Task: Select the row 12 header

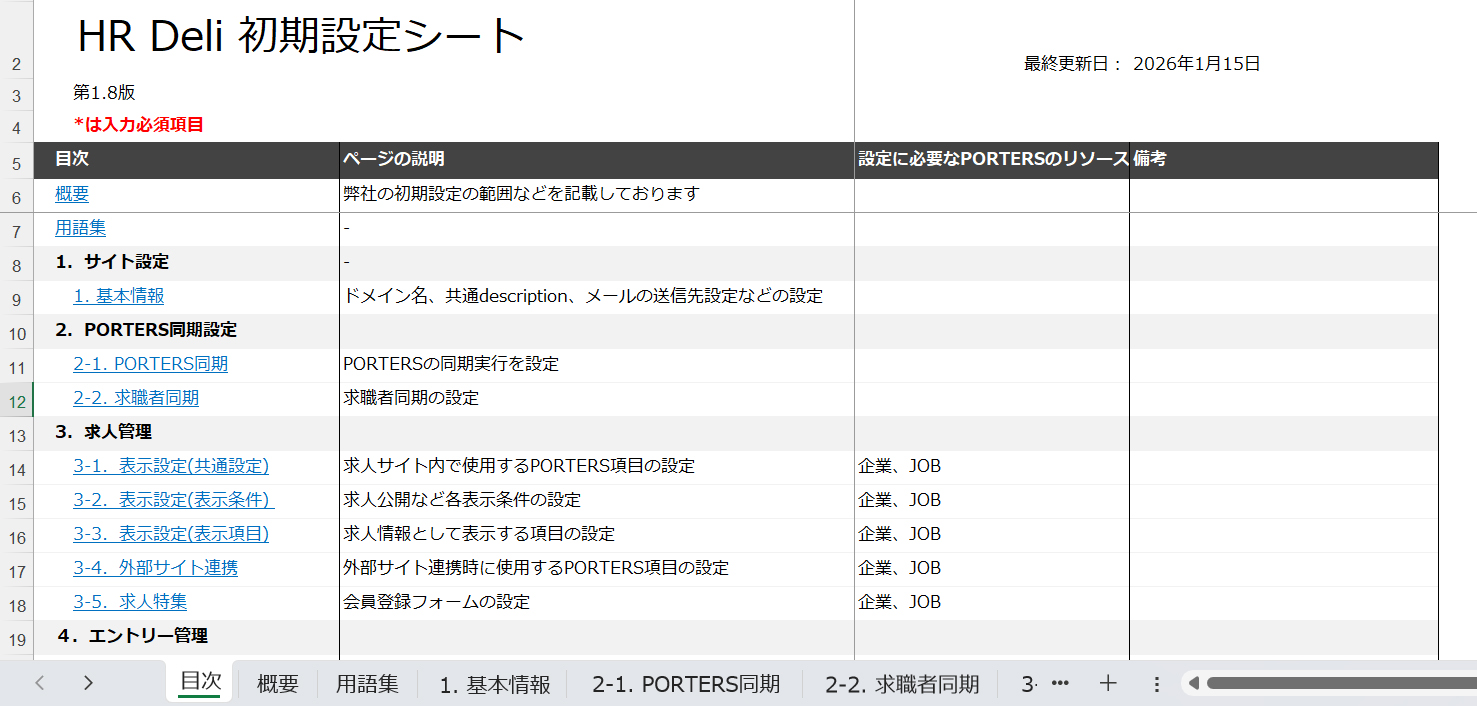Action: pyautogui.click(x=17, y=399)
